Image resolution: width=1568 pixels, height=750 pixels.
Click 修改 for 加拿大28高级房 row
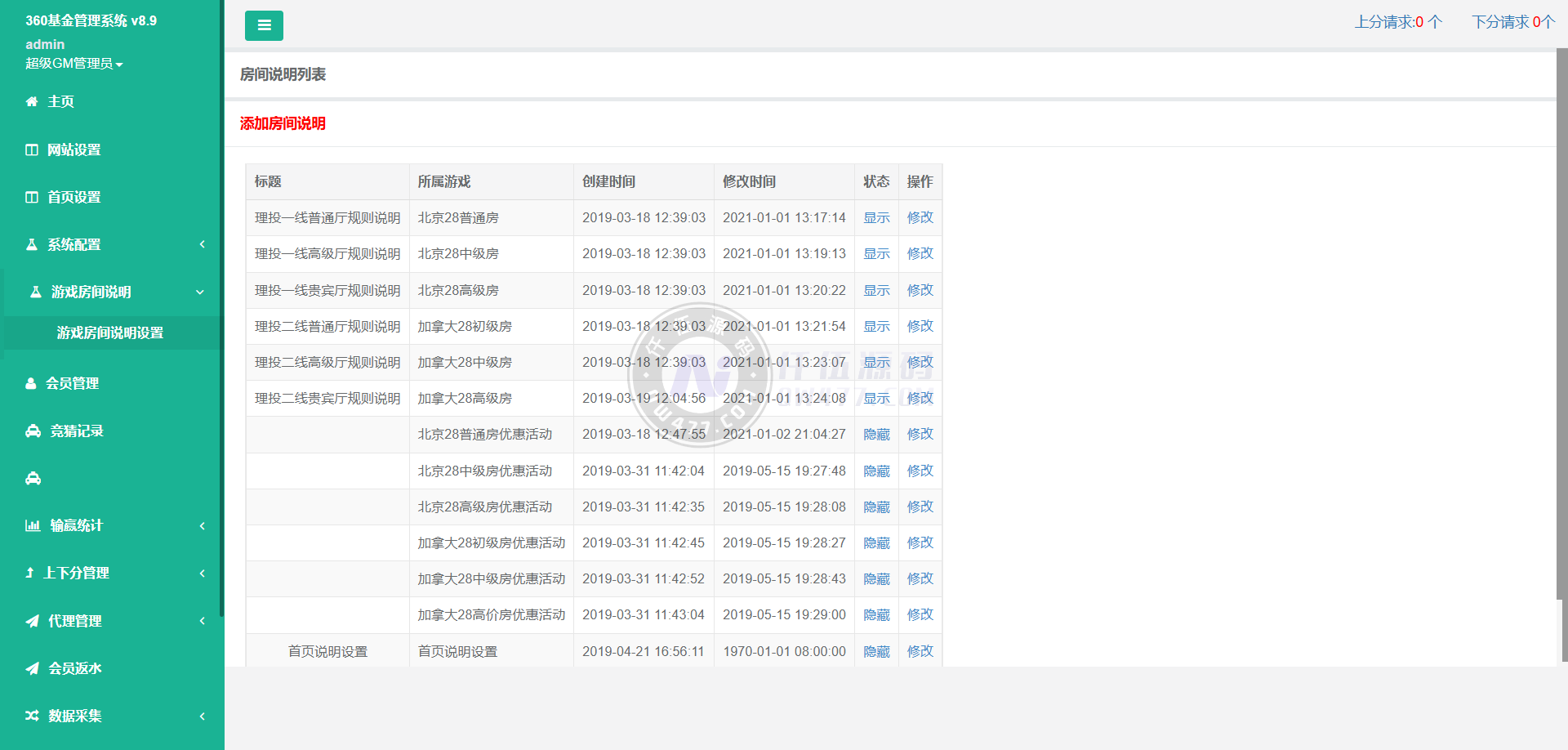click(920, 399)
